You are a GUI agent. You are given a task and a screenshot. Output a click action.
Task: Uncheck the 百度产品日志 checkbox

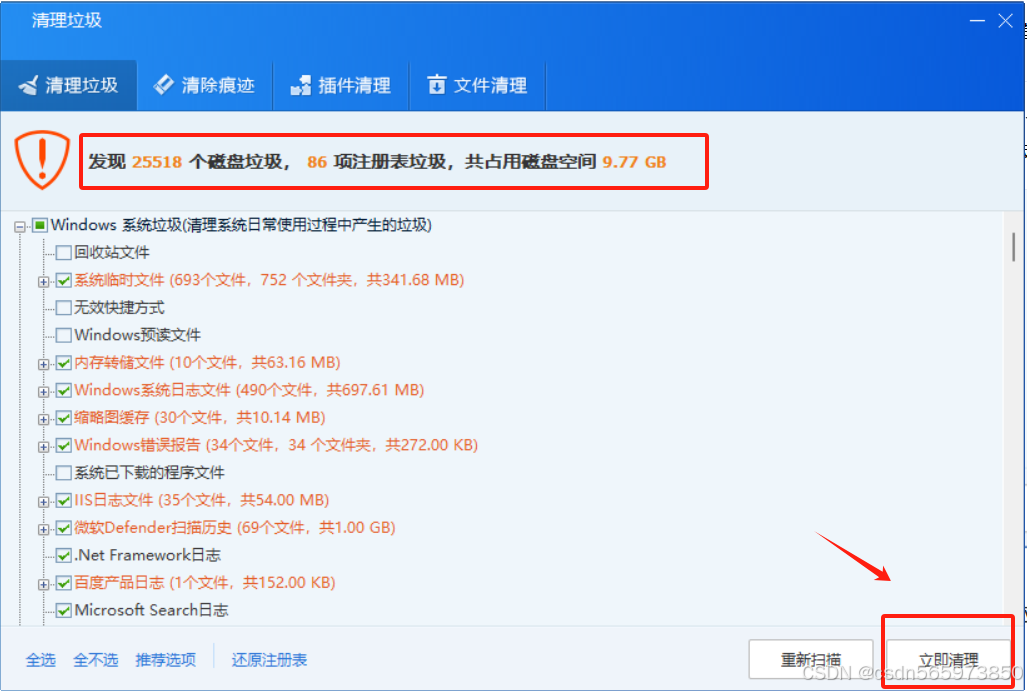click(64, 583)
